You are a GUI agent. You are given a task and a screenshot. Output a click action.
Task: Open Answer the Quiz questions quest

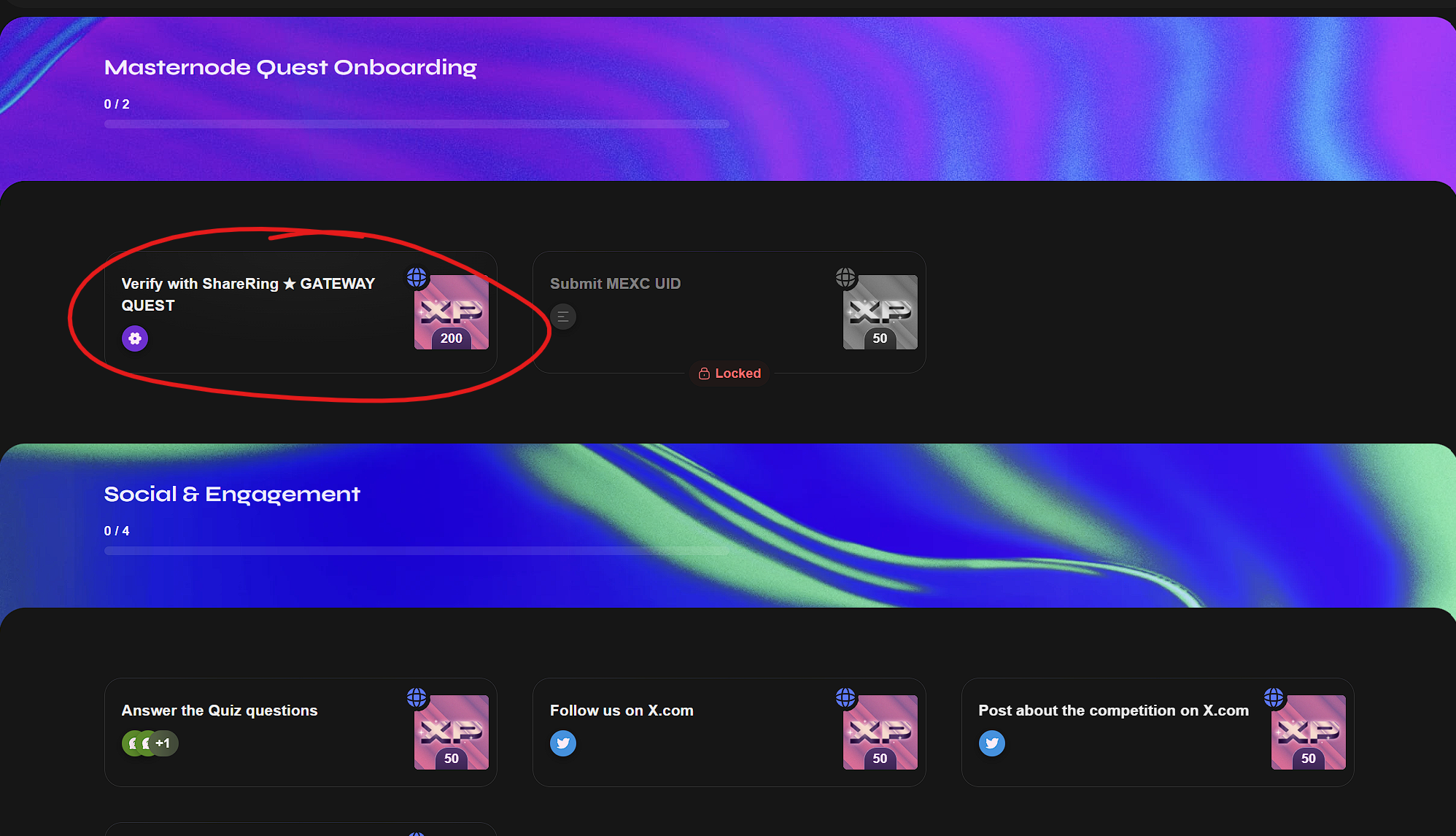click(x=220, y=711)
